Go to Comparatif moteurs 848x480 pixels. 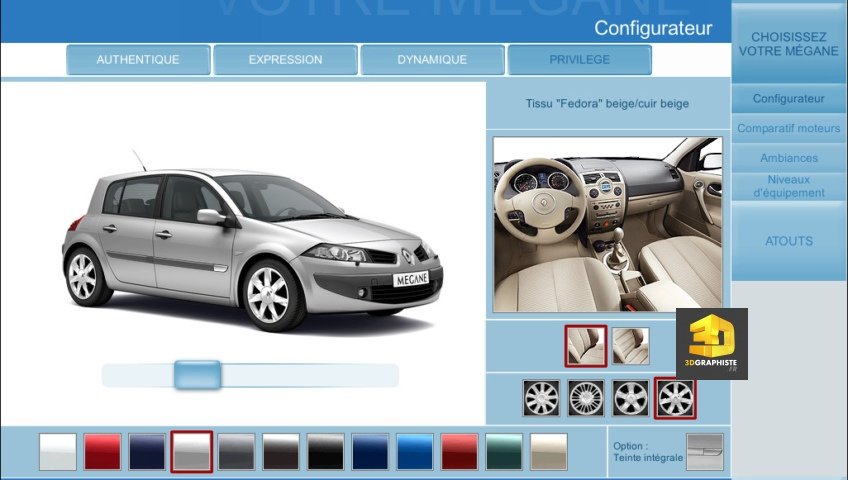pyautogui.click(x=789, y=129)
